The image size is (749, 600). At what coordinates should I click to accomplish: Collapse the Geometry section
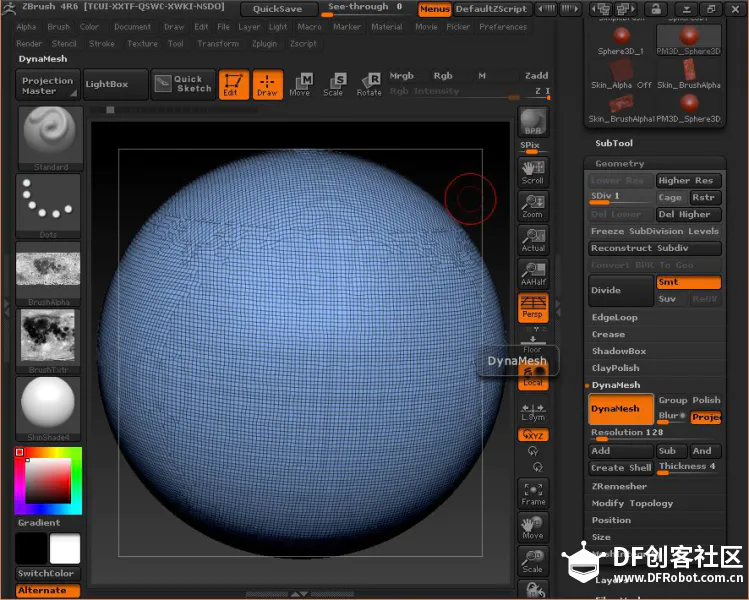coord(620,164)
